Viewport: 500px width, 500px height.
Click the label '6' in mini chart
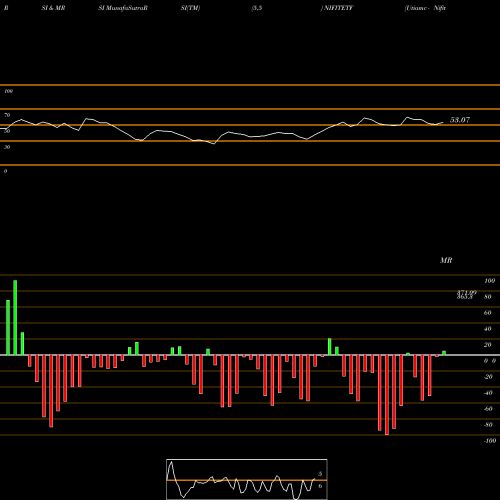[x=320, y=486]
